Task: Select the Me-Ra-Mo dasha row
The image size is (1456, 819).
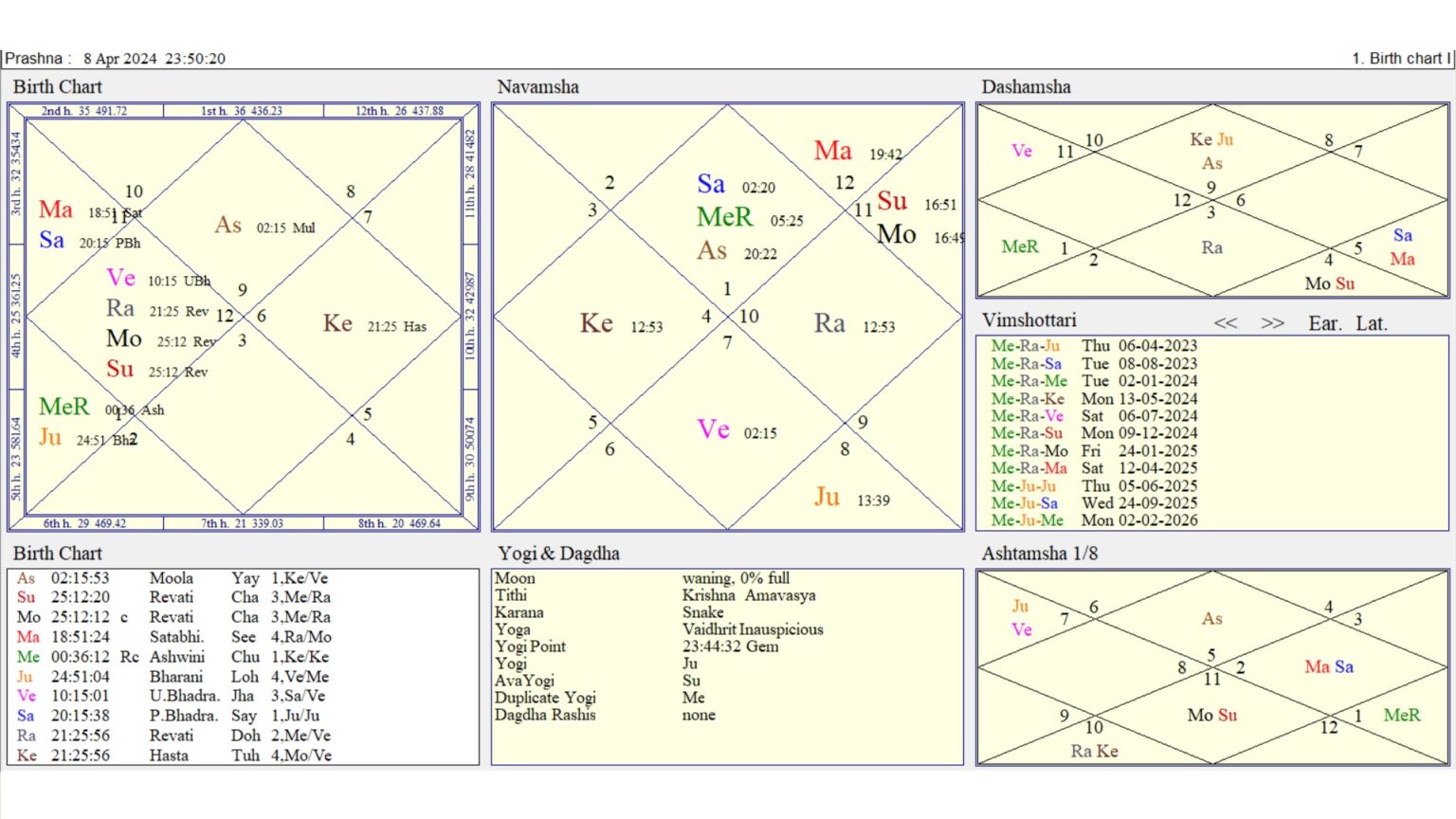Action: coord(1094,450)
